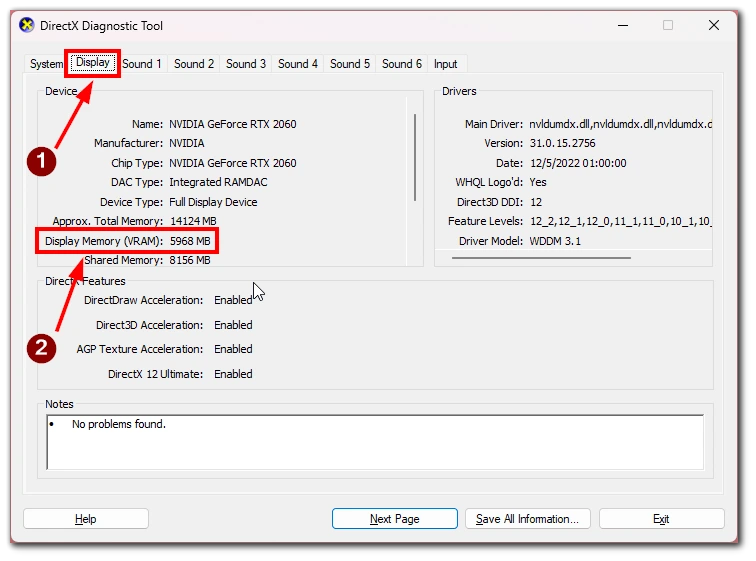Screen dimensions: 756x561
Task: Close the DirectX Diagnostic Tool window
Action: 714,25
